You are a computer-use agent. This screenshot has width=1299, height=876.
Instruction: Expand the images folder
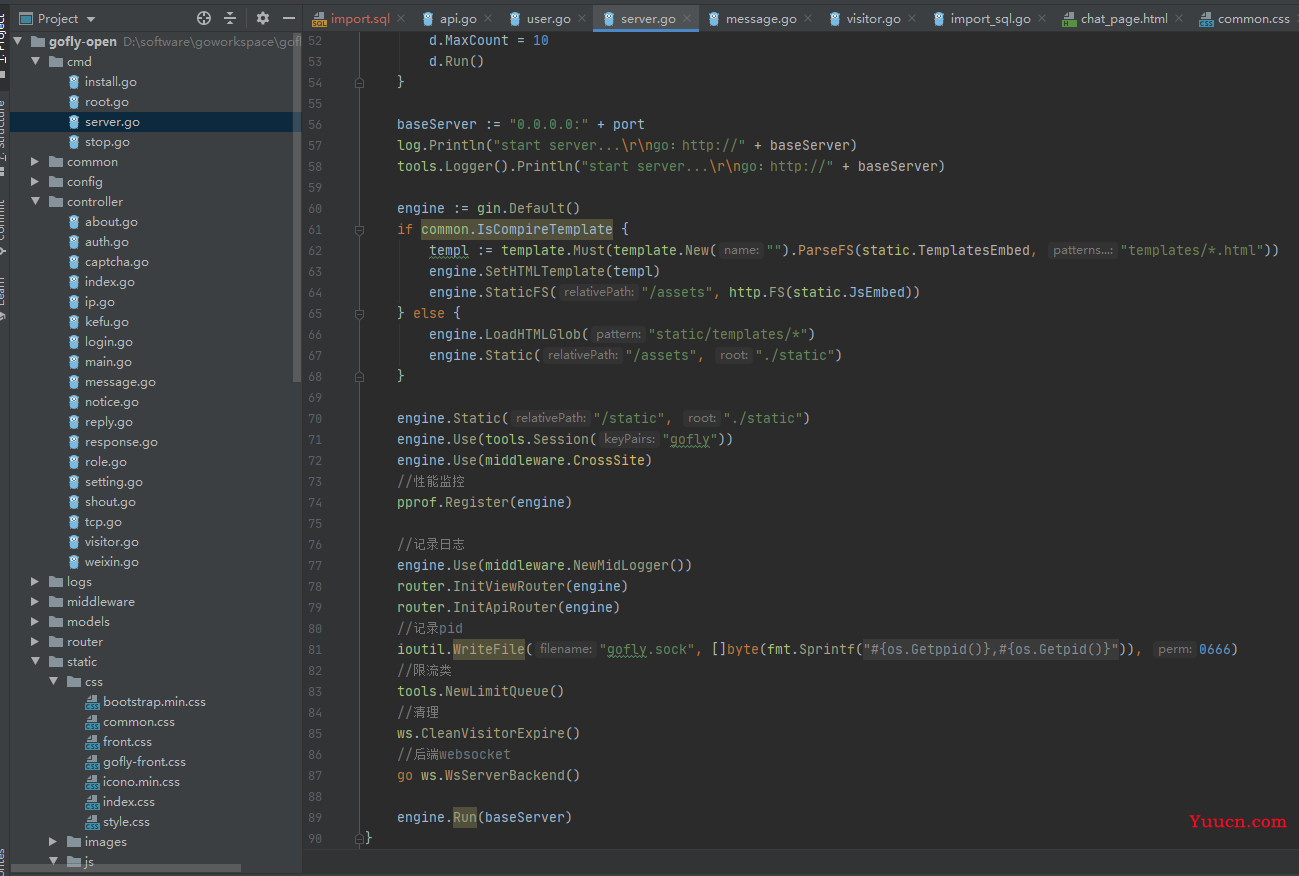pyautogui.click(x=54, y=842)
